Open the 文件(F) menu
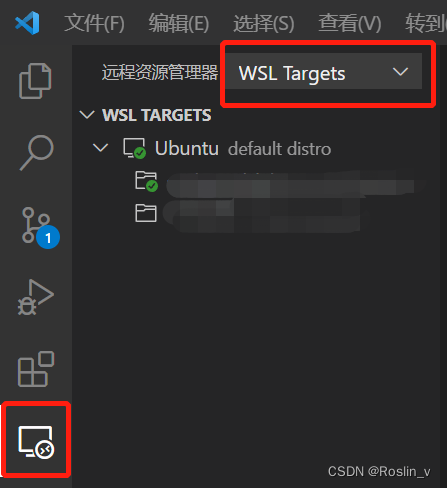Viewport: 447px width, 488px height. tap(94, 23)
